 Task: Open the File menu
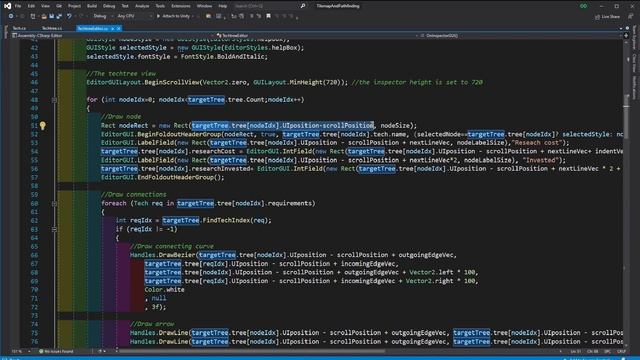[18, 6]
